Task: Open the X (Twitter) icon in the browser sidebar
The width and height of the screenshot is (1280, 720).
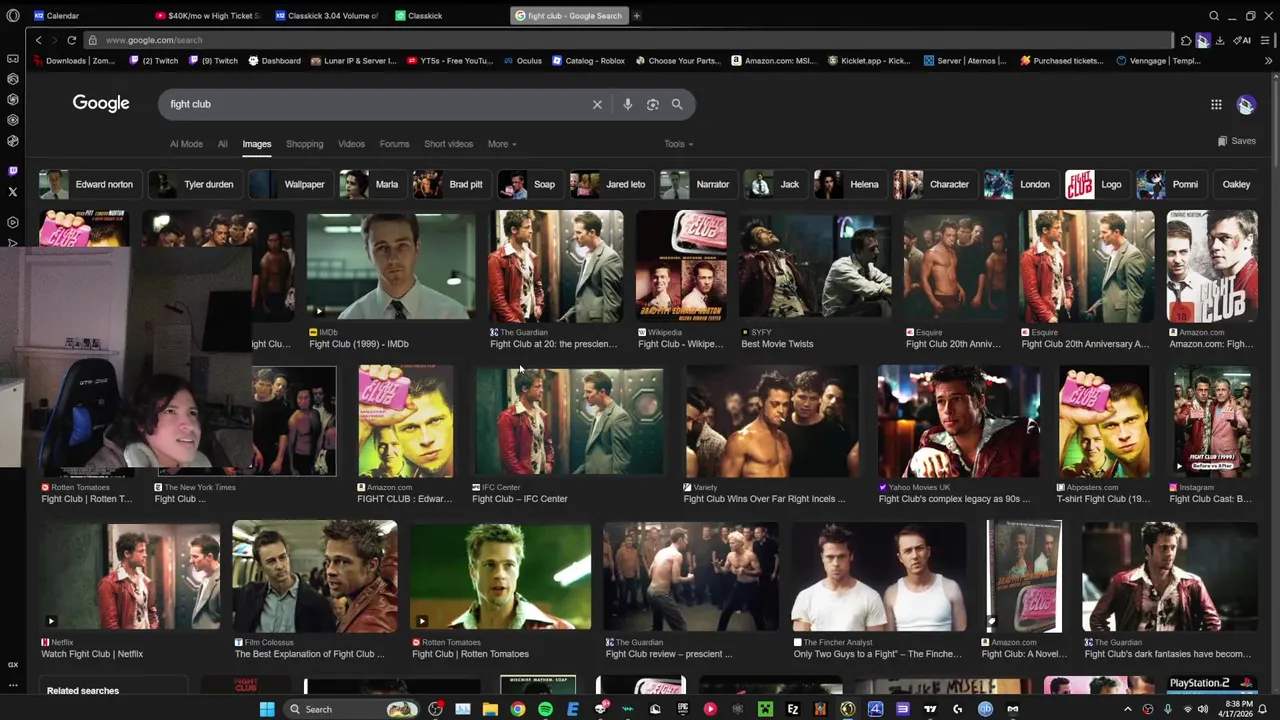Action: point(12,192)
